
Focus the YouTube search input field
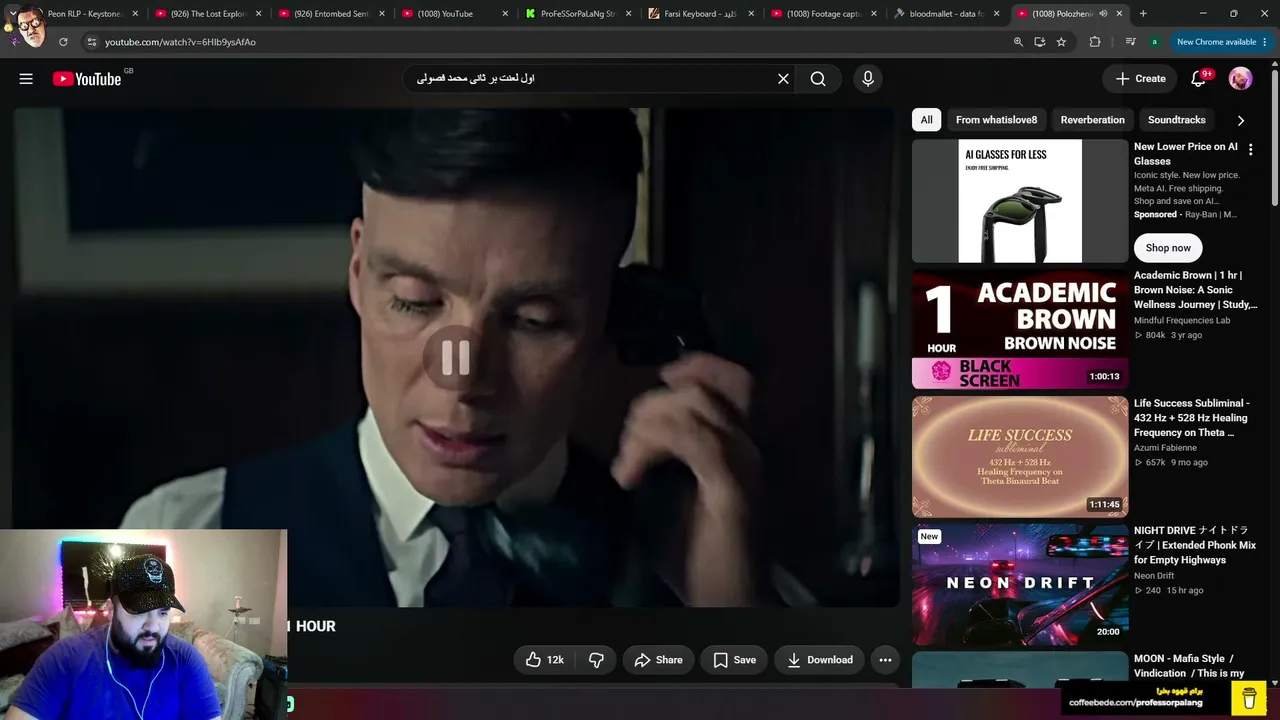coord(590,79)
